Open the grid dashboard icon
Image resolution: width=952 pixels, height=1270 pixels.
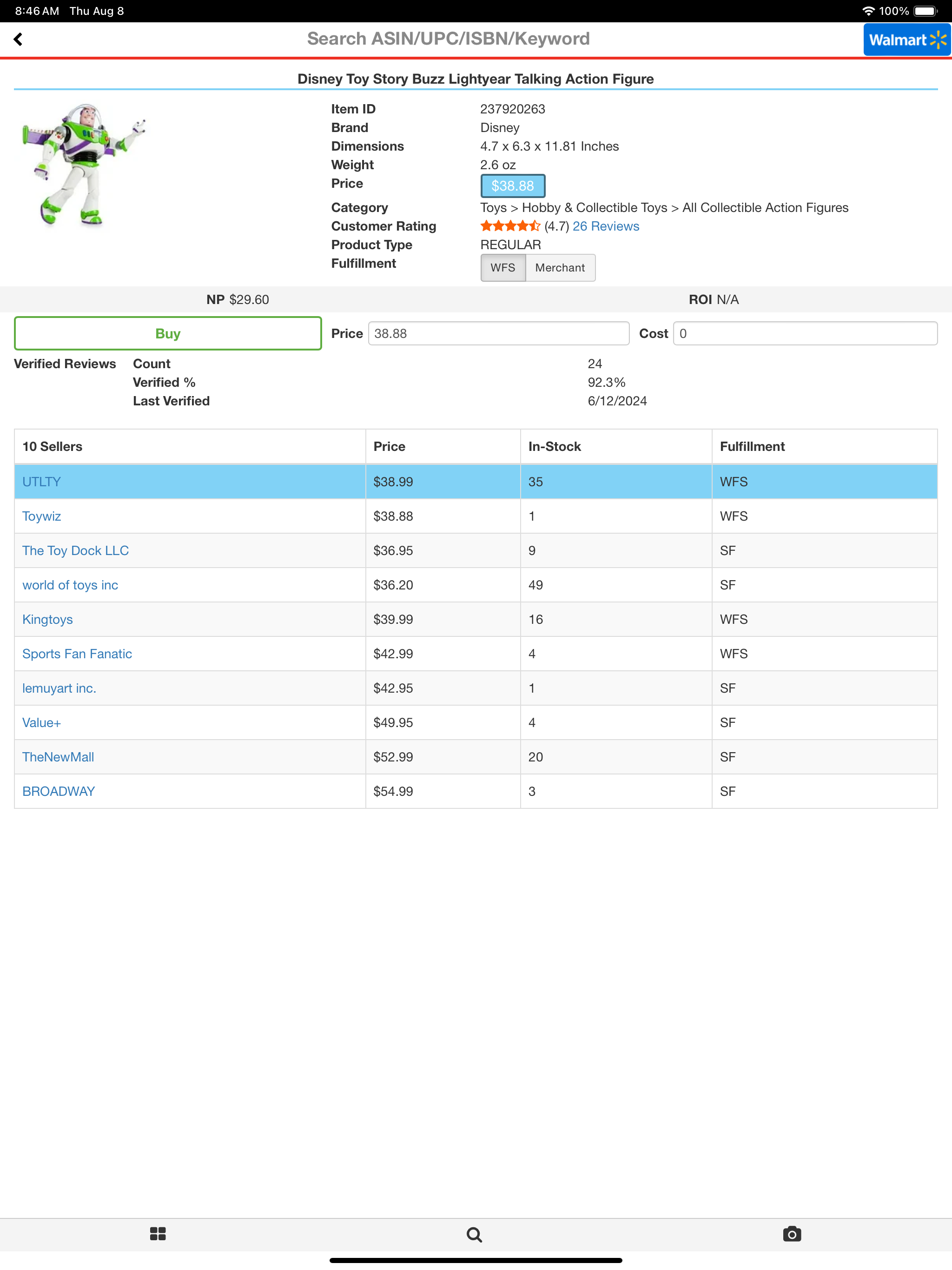pyautogui.click(x=158, y=1234)
